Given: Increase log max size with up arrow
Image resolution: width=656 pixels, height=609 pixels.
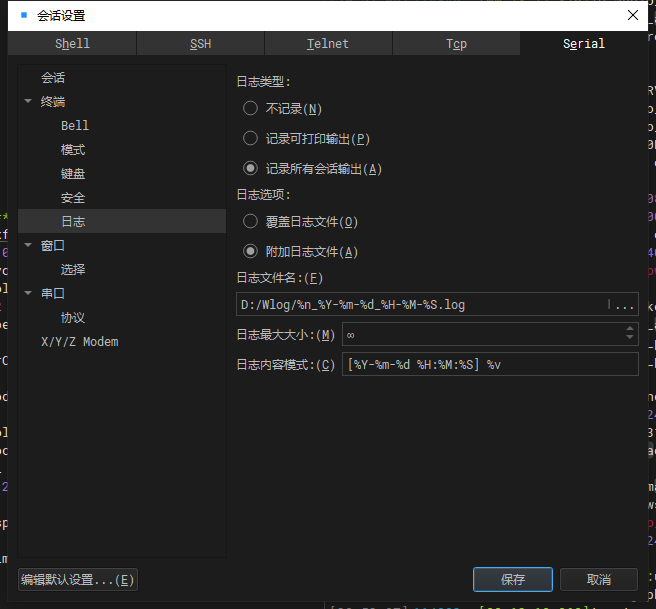Looking at the screenshot, I should pyautogui.click(x=630, y=329).
